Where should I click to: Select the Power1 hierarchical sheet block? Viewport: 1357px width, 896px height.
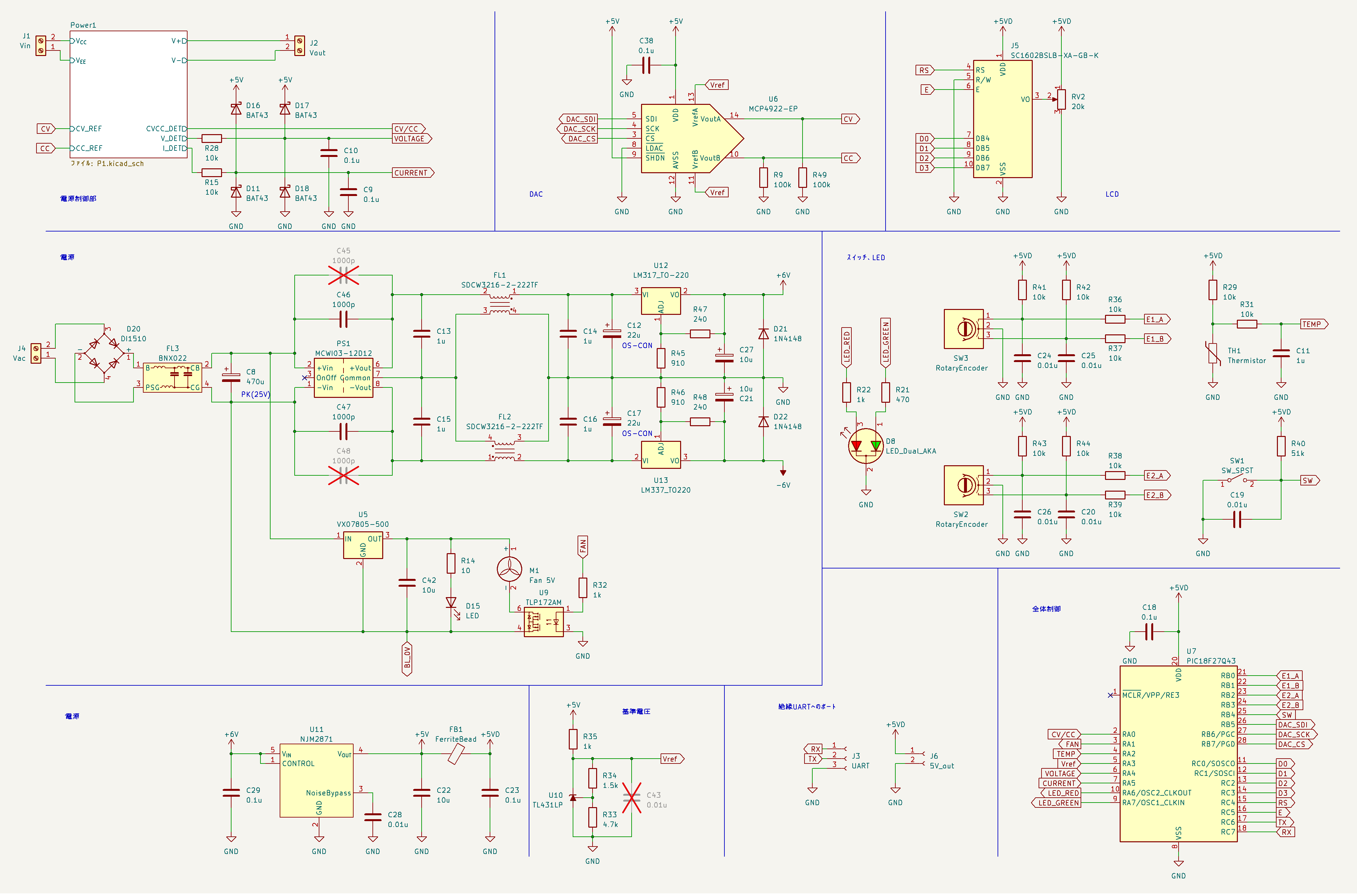(x=129, y=94)
